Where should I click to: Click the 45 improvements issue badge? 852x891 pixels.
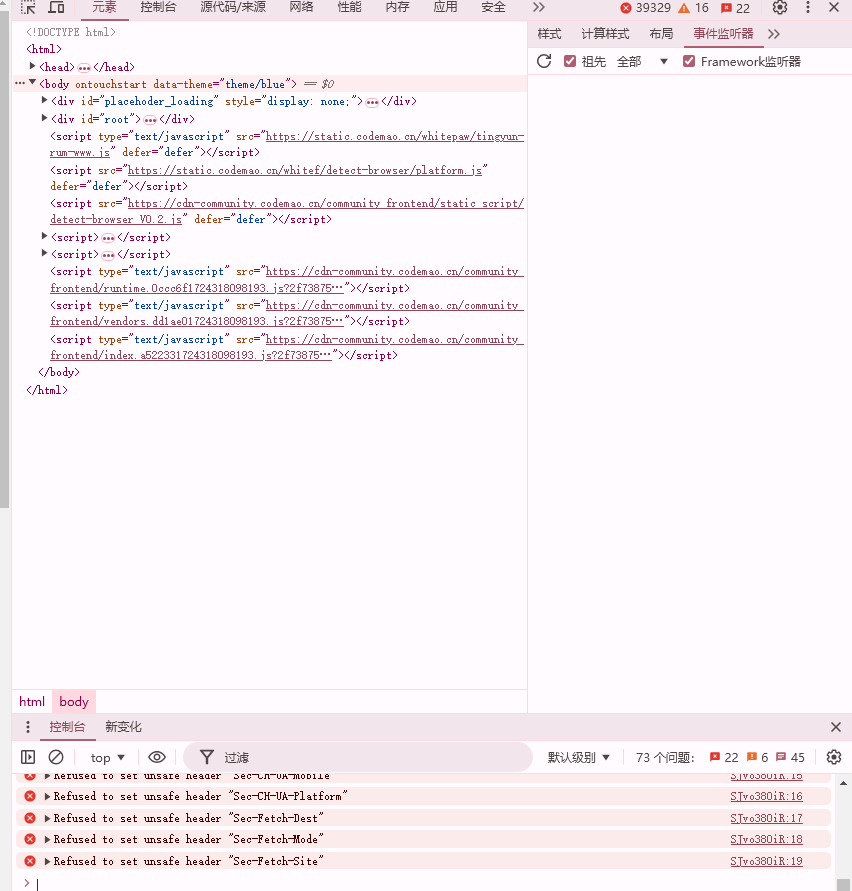791,757
